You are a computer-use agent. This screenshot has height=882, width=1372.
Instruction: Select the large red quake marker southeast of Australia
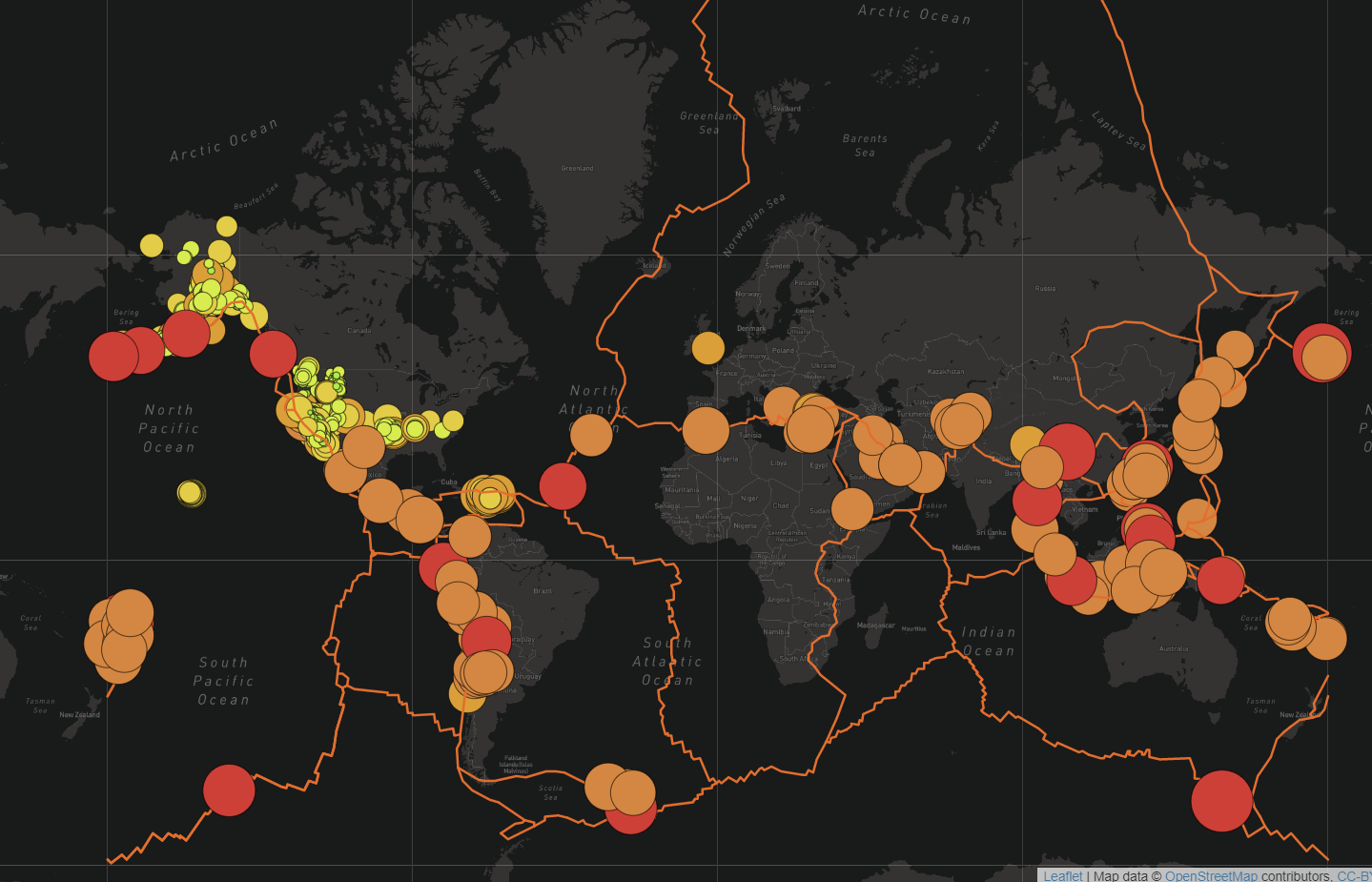pyautogui.click(x=1223, y=801)
